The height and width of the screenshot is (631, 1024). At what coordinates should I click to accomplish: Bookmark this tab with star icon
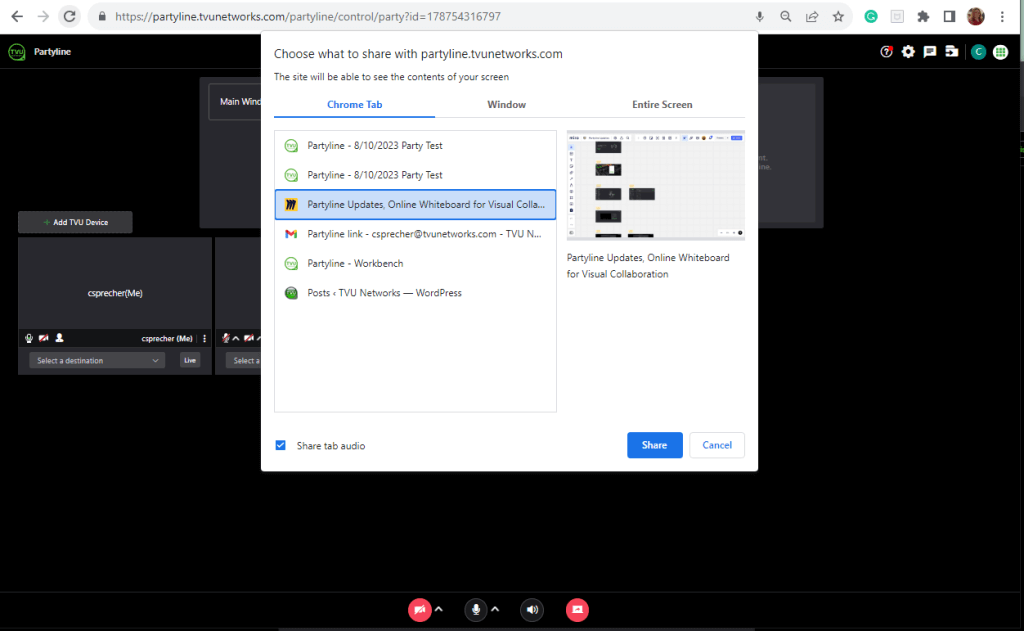pyautogui.click(x=839, y=16)
